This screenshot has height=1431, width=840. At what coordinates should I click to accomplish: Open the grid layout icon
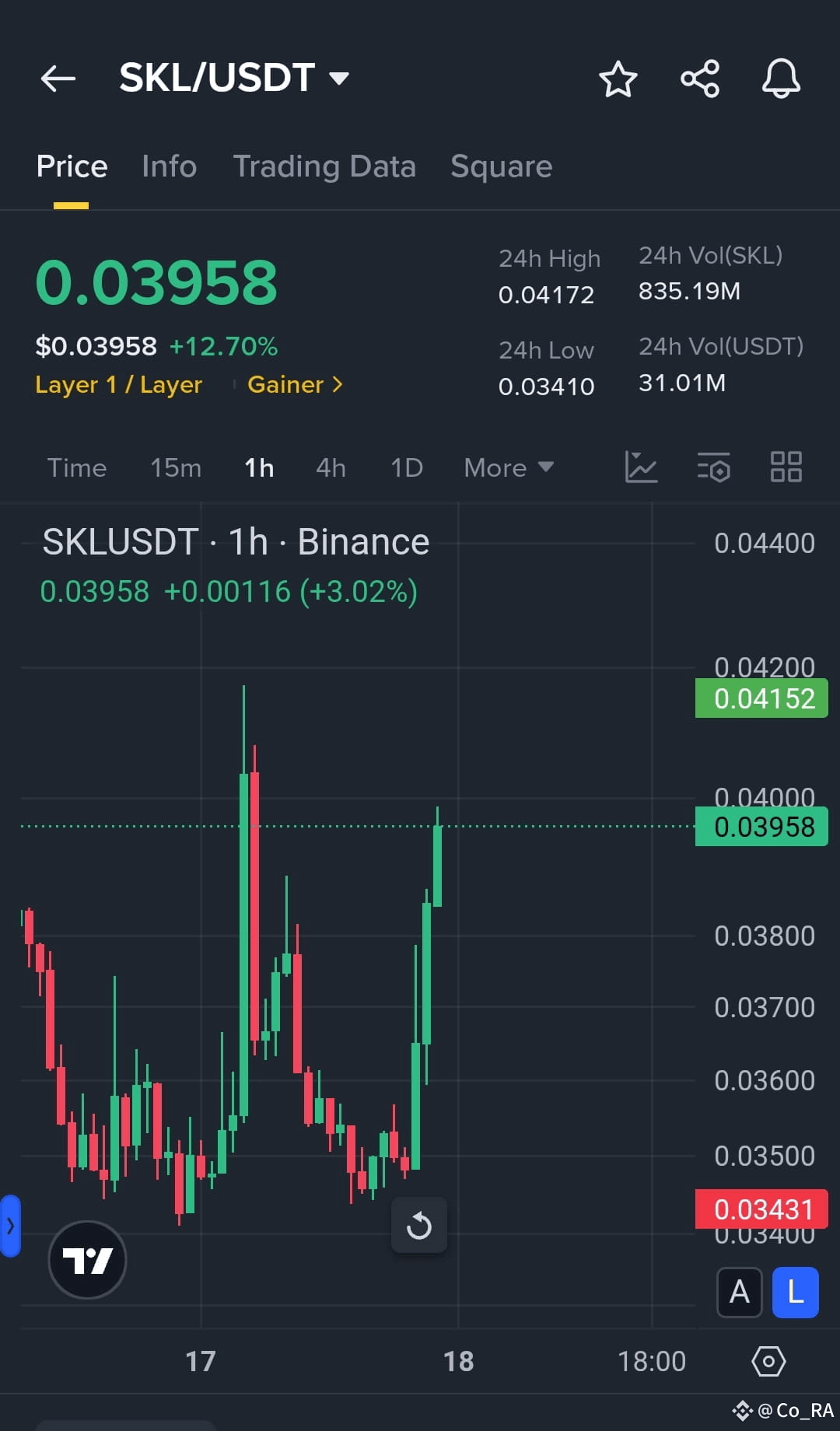click(786, 467)
